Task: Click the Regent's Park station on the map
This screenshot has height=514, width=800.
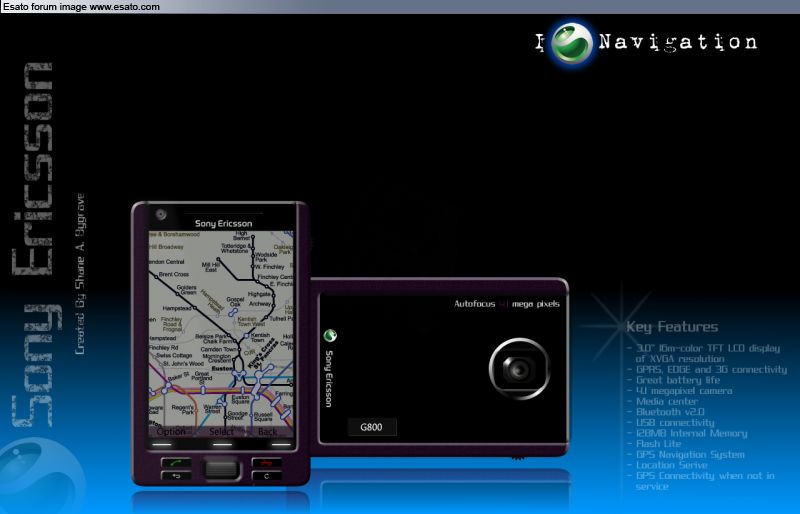Action: coord(183,409)
